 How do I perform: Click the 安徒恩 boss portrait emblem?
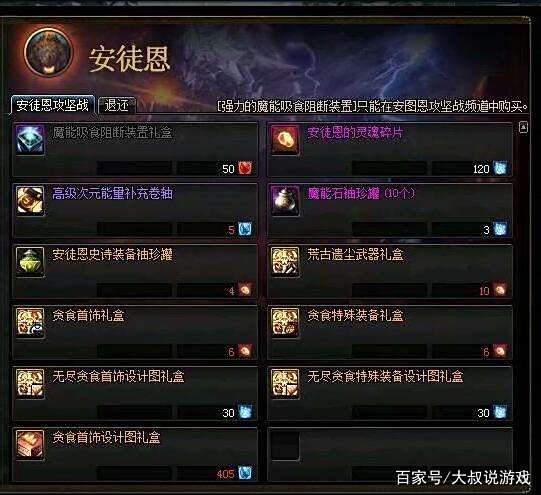point(49,53)
